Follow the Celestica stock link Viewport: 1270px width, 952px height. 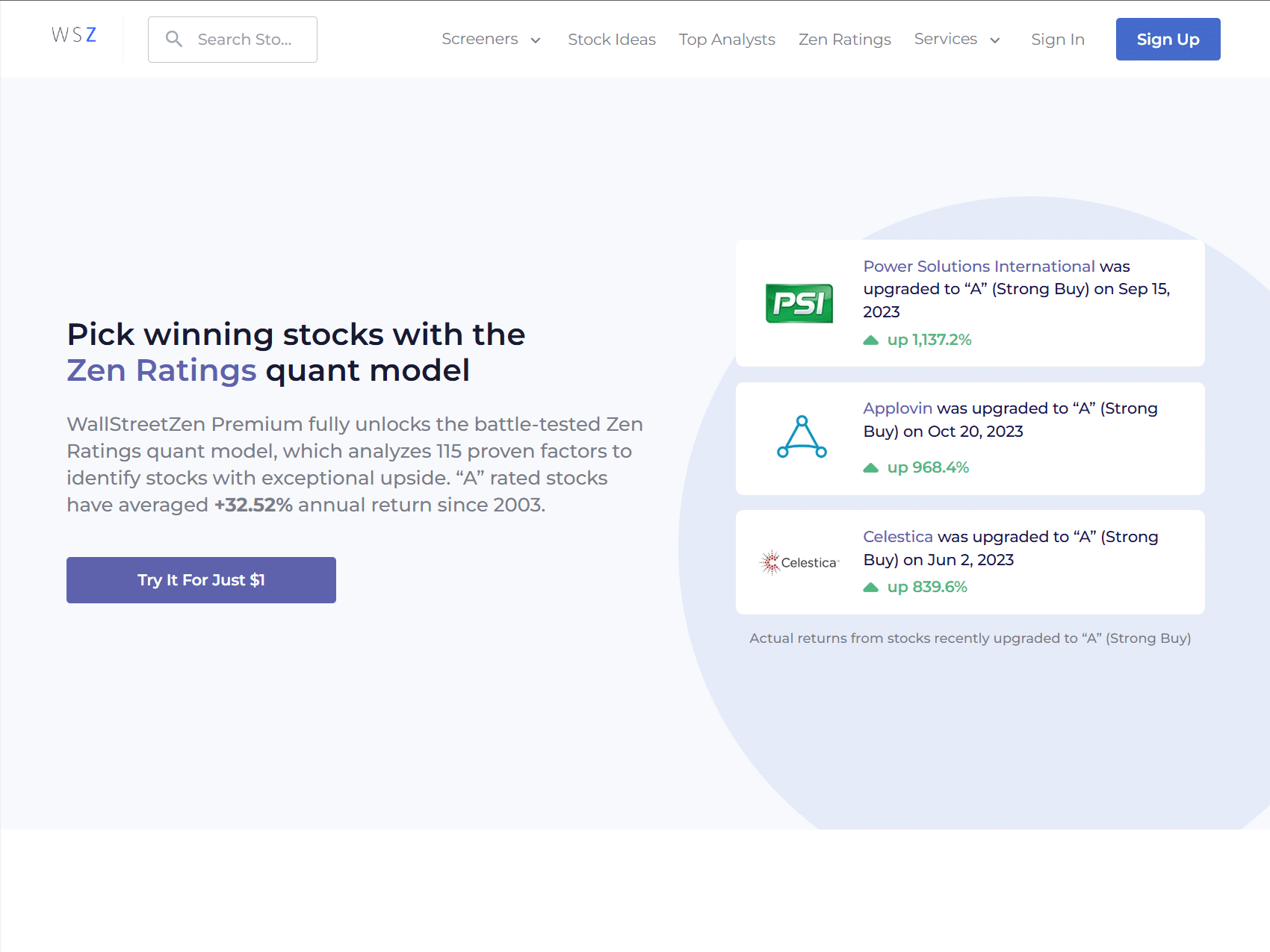pyautogui.click(x=897, y=536)
